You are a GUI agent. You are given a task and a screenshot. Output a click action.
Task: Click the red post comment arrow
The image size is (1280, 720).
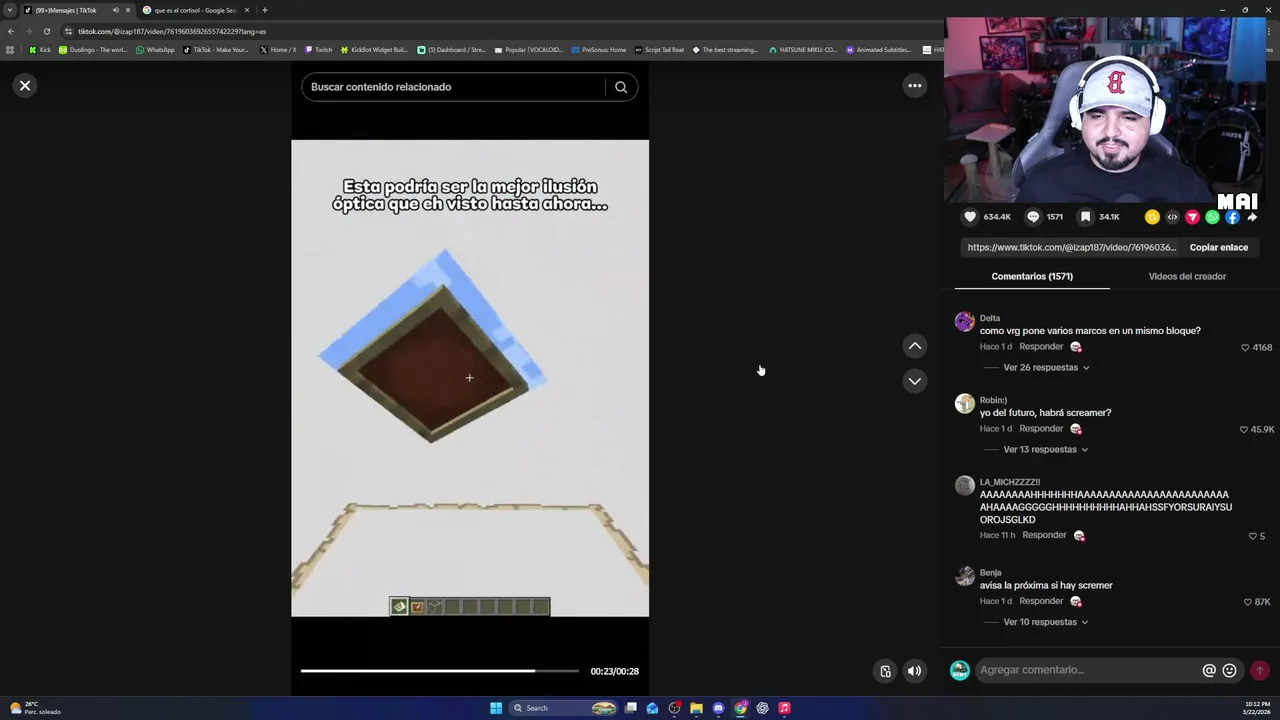[x=1260, y=671]
